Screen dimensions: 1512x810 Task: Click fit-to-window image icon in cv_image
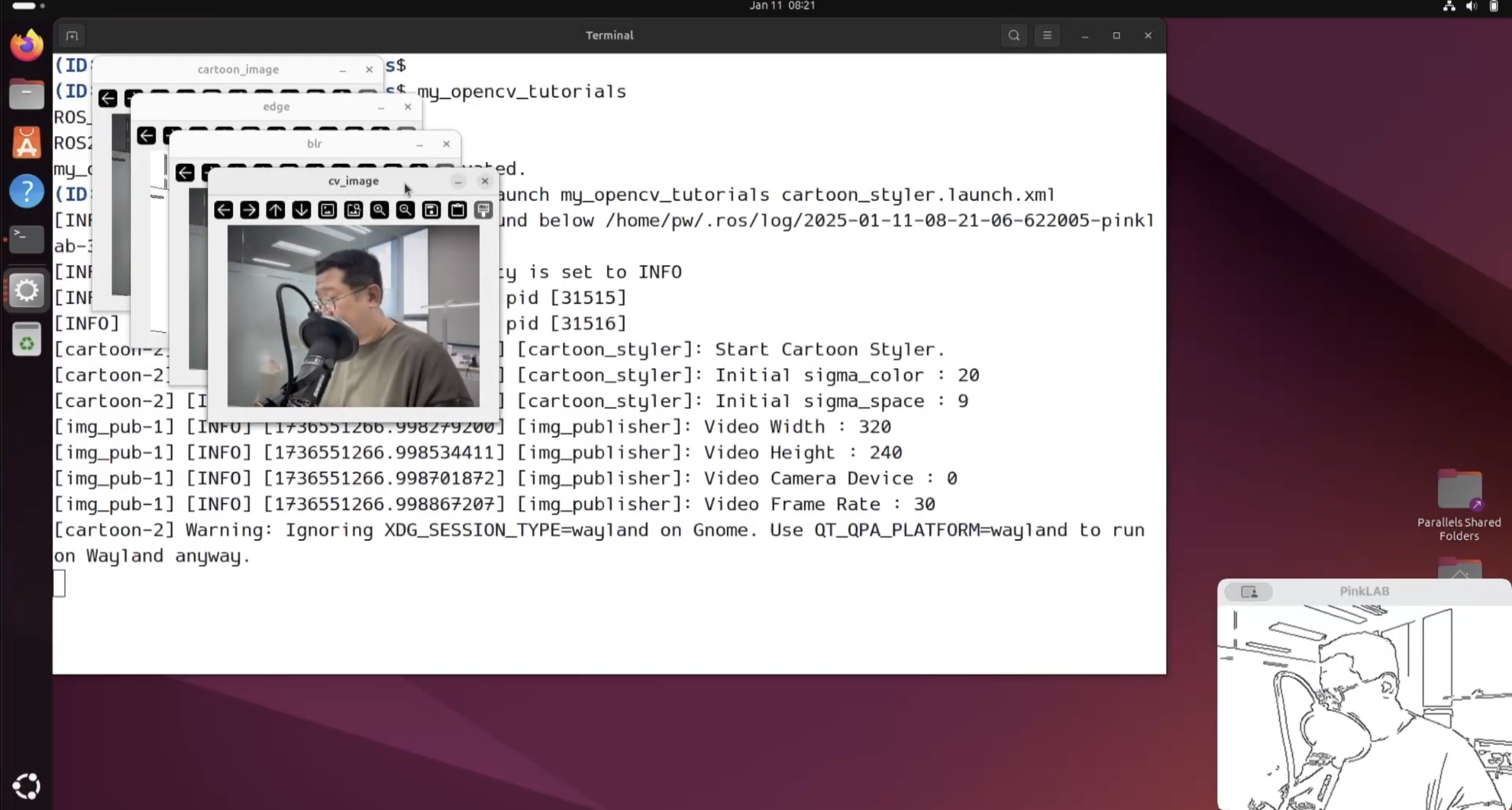[x=353, y=210]
